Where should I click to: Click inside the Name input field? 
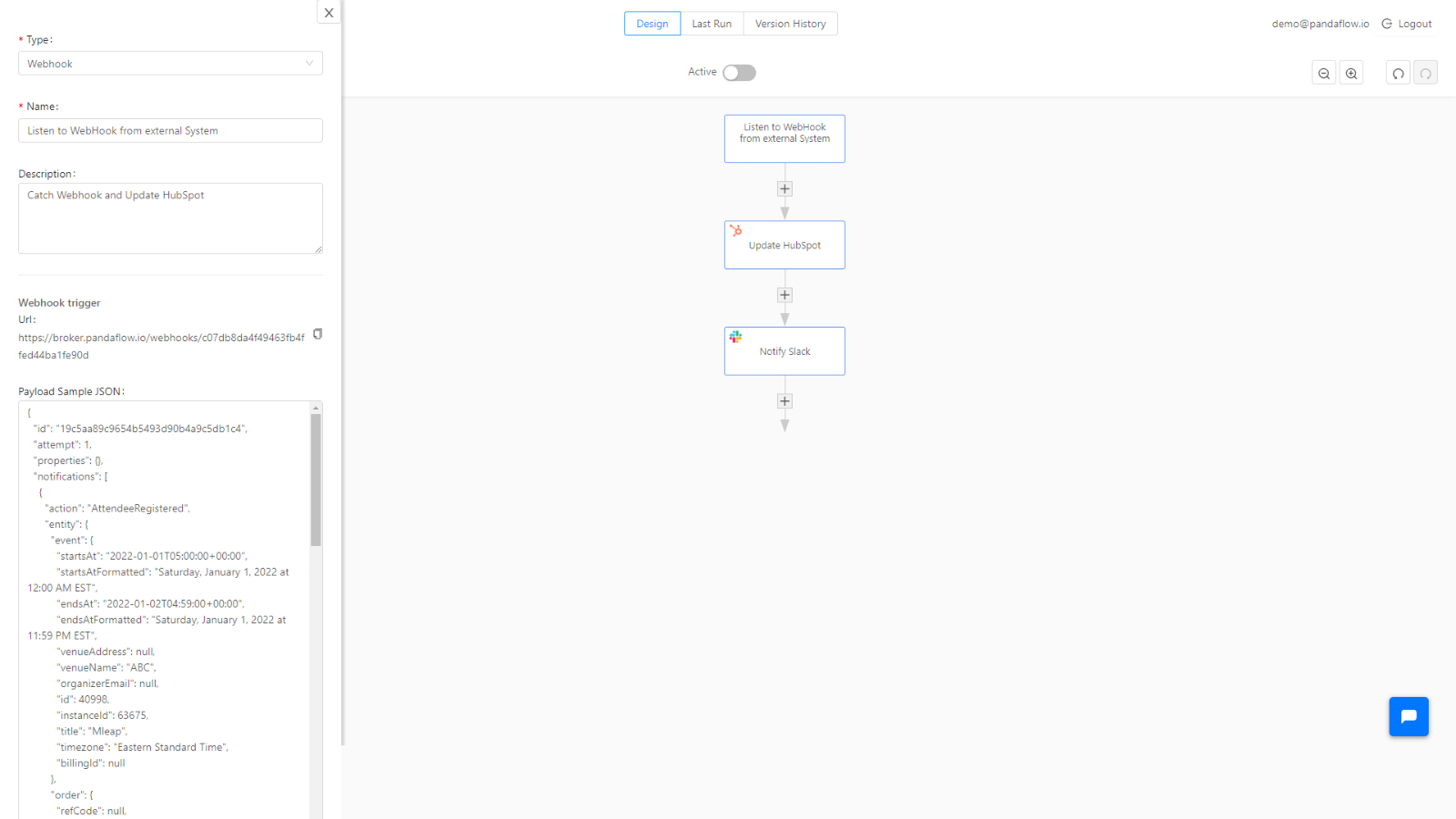pyautogui.click(x=170, y=130)
